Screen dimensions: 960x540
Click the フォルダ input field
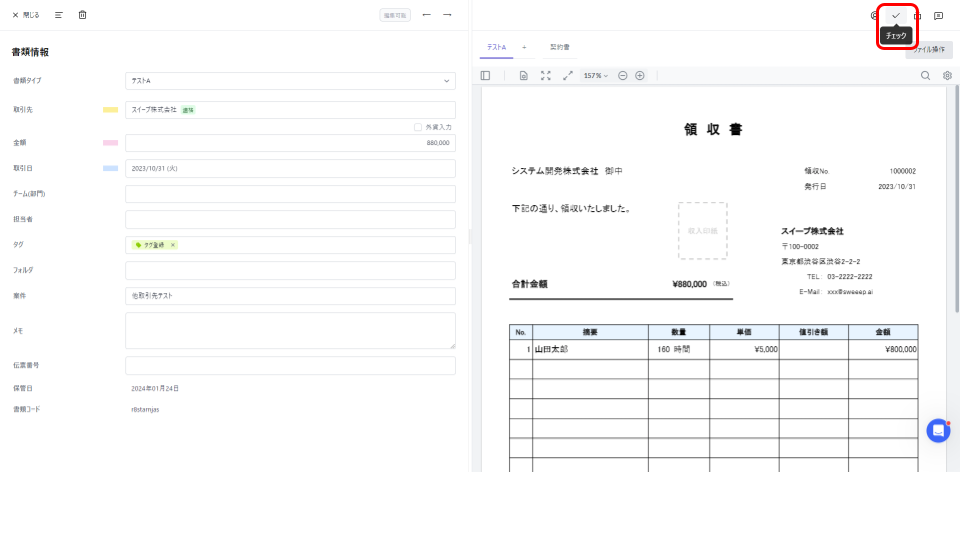290,271
